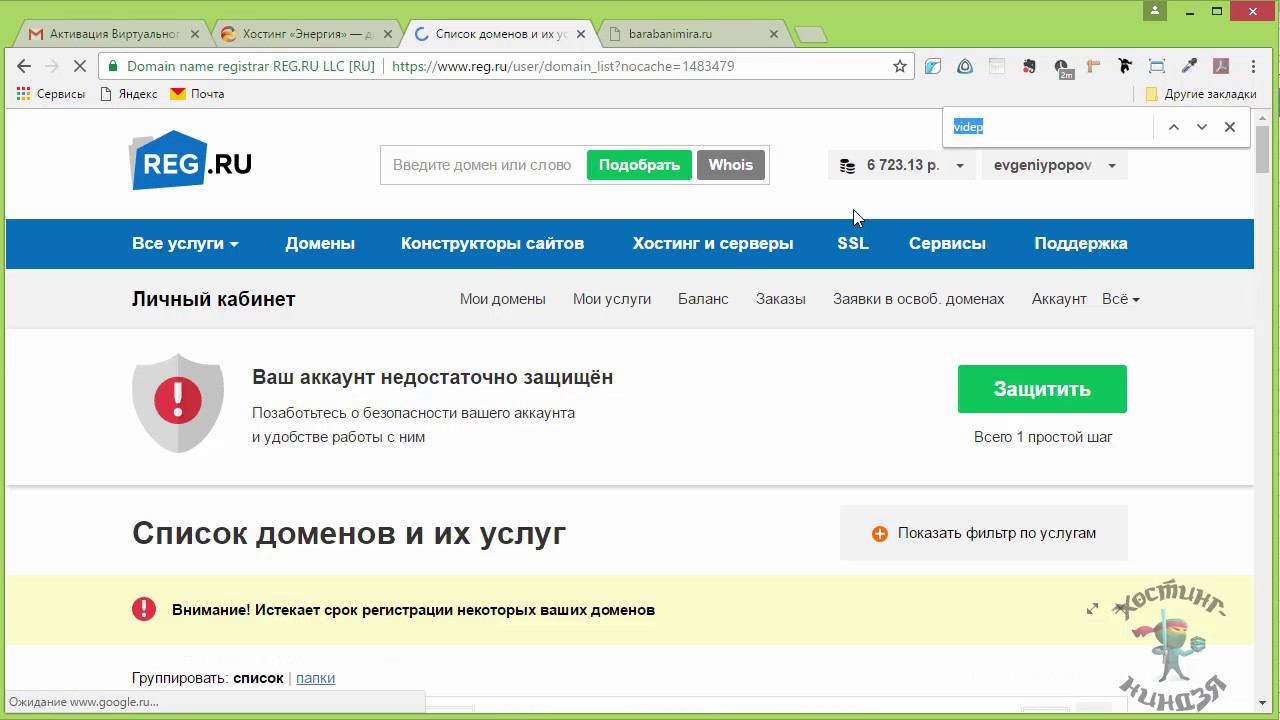Open the ruler extension icon
This screenshot has height=720, width=1280.
click(x=1093, y=67)
